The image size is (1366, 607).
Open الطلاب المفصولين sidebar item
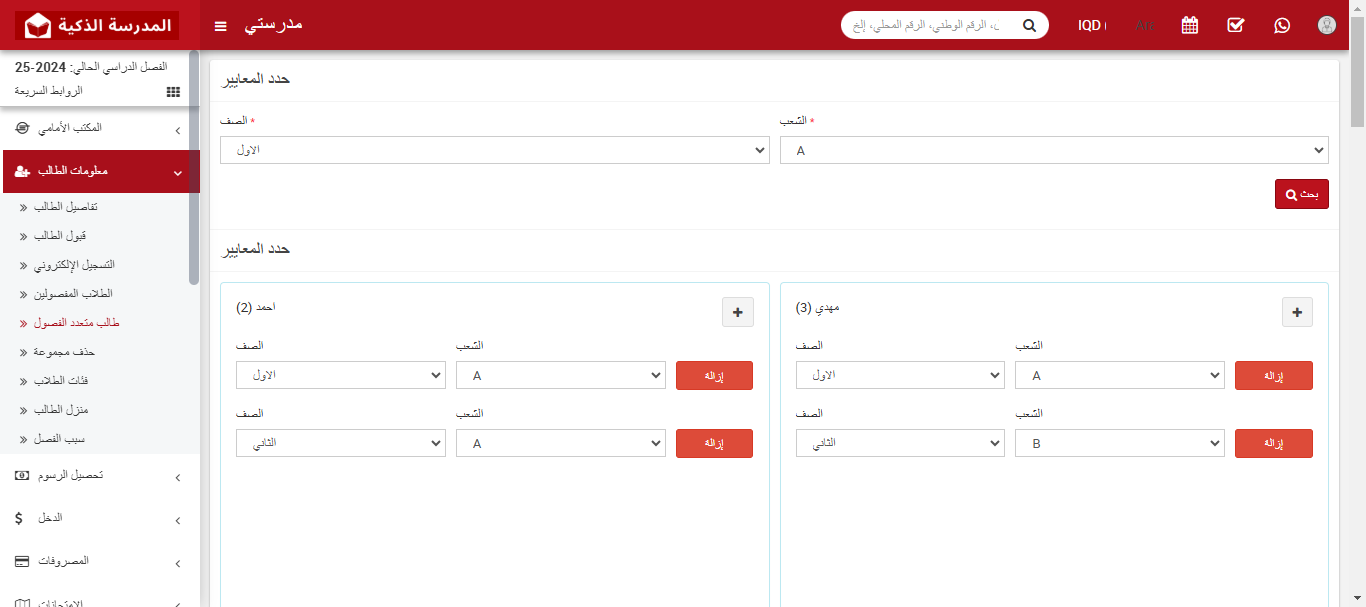click(x=72, y=294)
